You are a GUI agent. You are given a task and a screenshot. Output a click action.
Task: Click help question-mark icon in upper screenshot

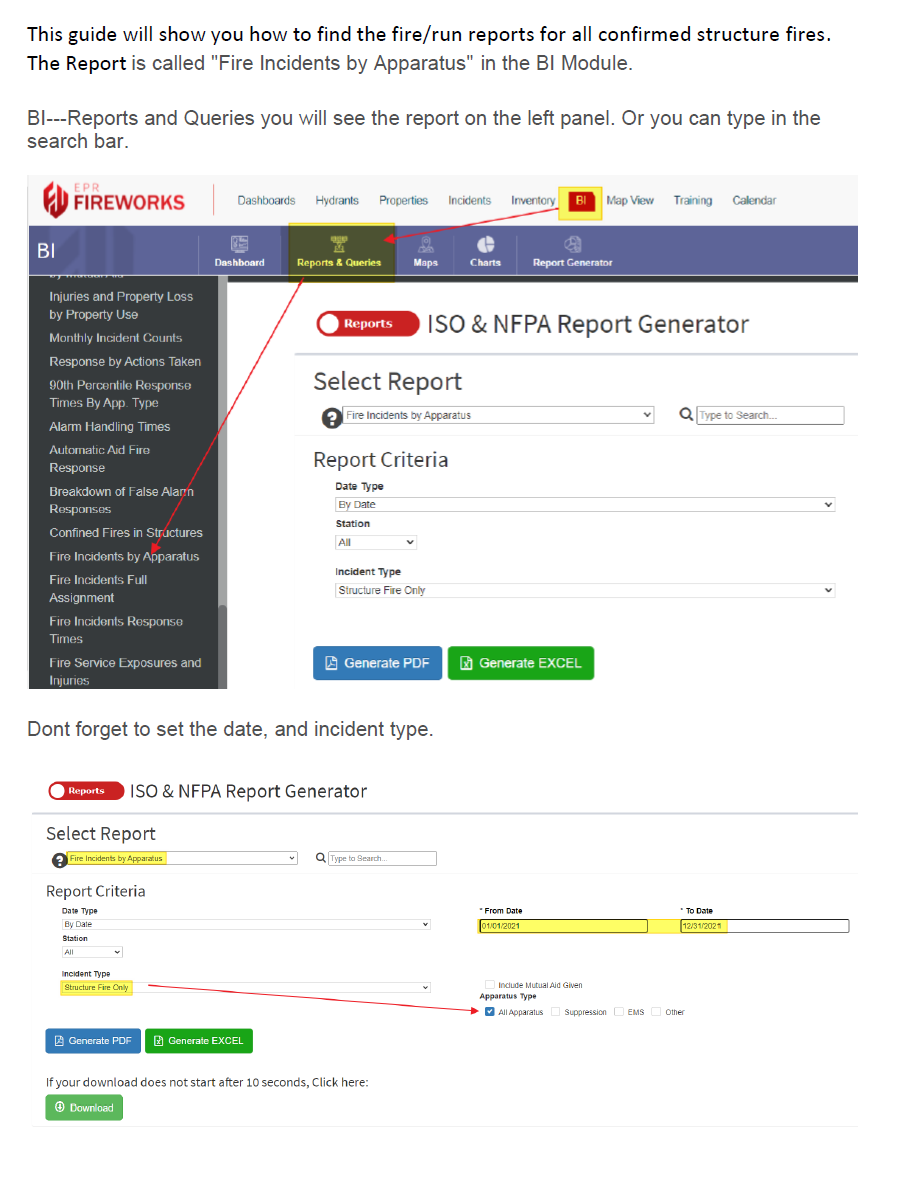[331, 418]
